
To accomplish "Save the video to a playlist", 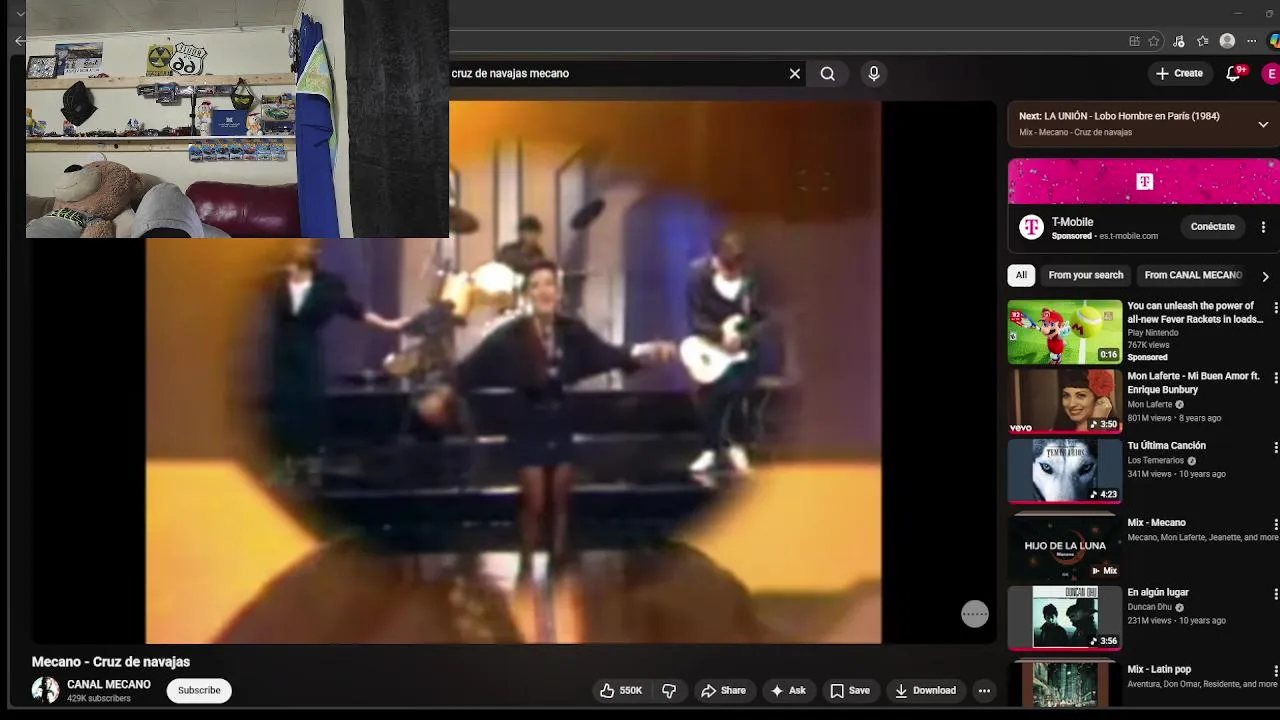I will tap(850, 690).
